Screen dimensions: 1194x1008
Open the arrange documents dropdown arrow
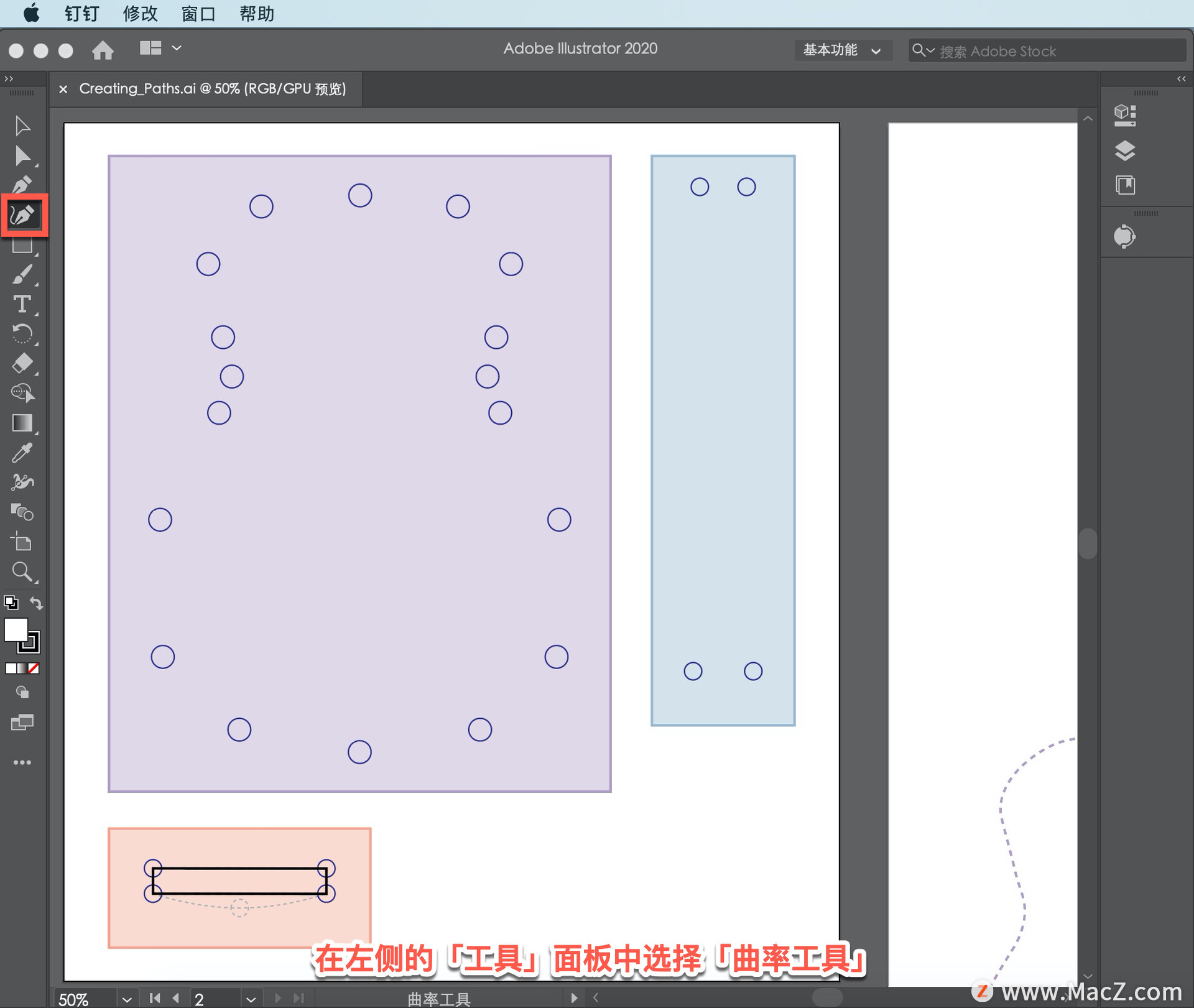177,48
